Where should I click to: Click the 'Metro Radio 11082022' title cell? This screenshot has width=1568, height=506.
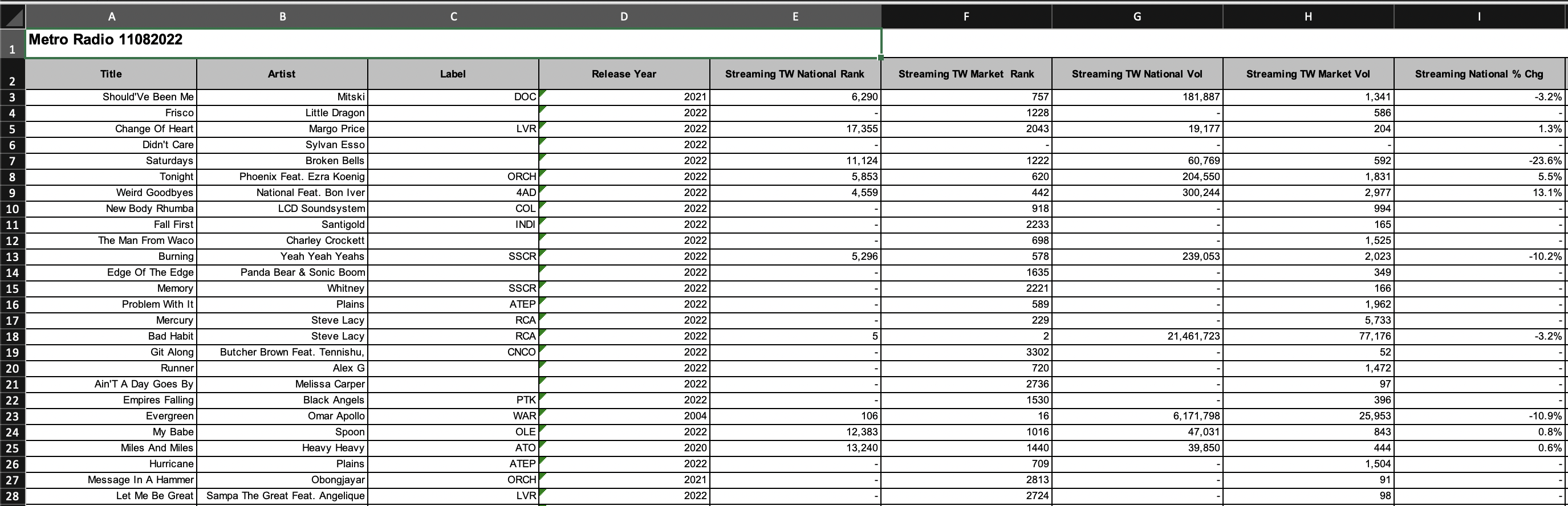tap(453, 43)
